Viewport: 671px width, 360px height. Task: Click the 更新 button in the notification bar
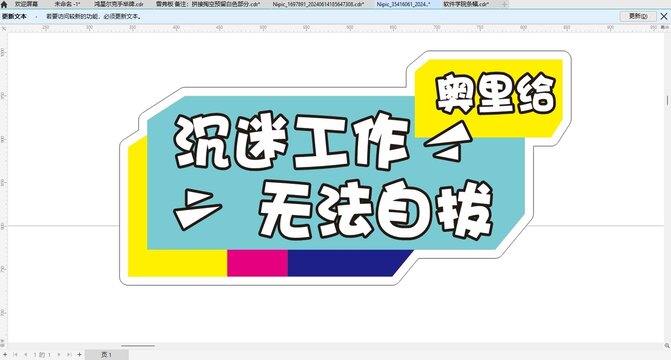click(638, 16)
